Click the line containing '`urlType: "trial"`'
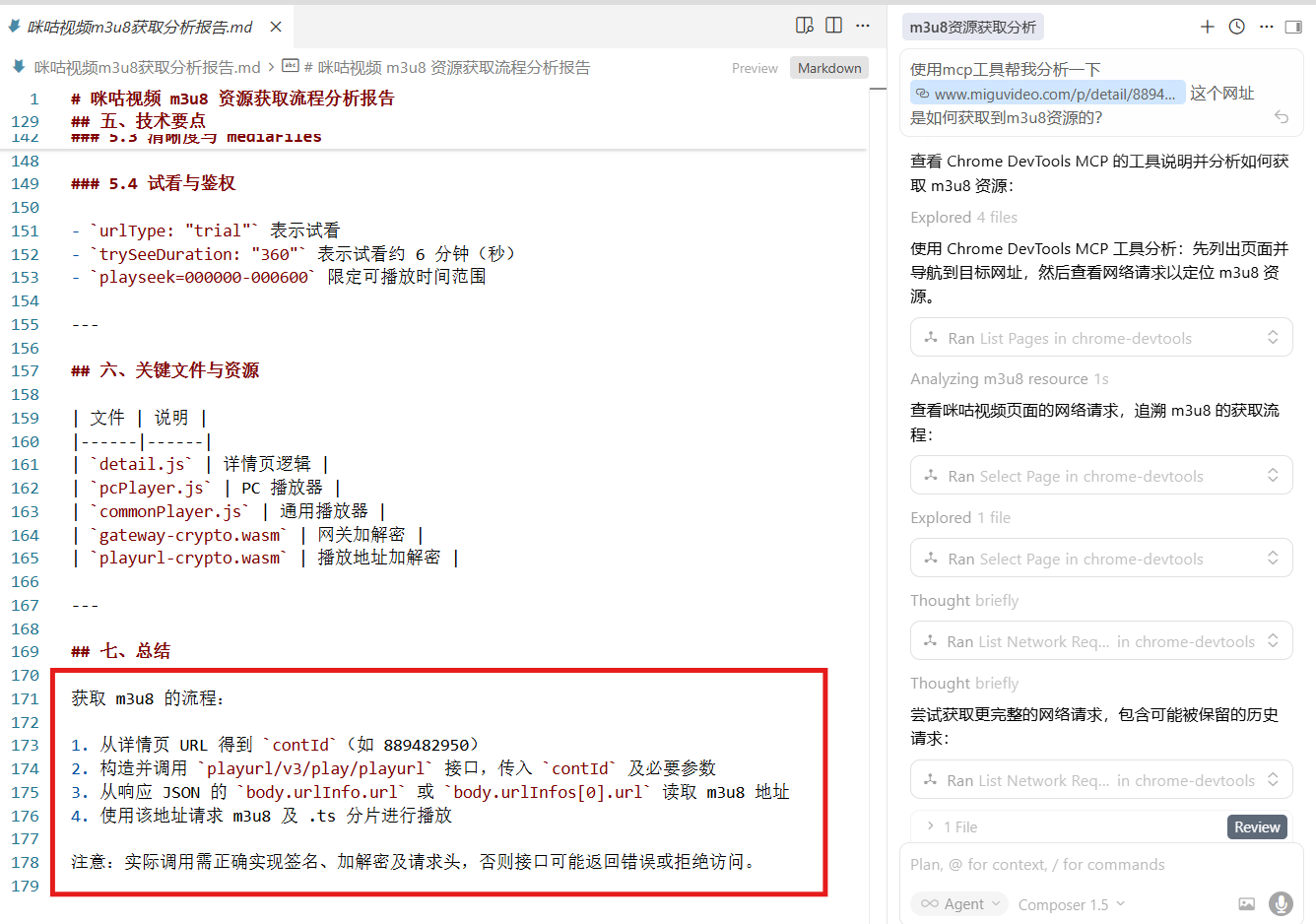The width and height of the screenshot is (1316, 924). (x=205, y=231)
